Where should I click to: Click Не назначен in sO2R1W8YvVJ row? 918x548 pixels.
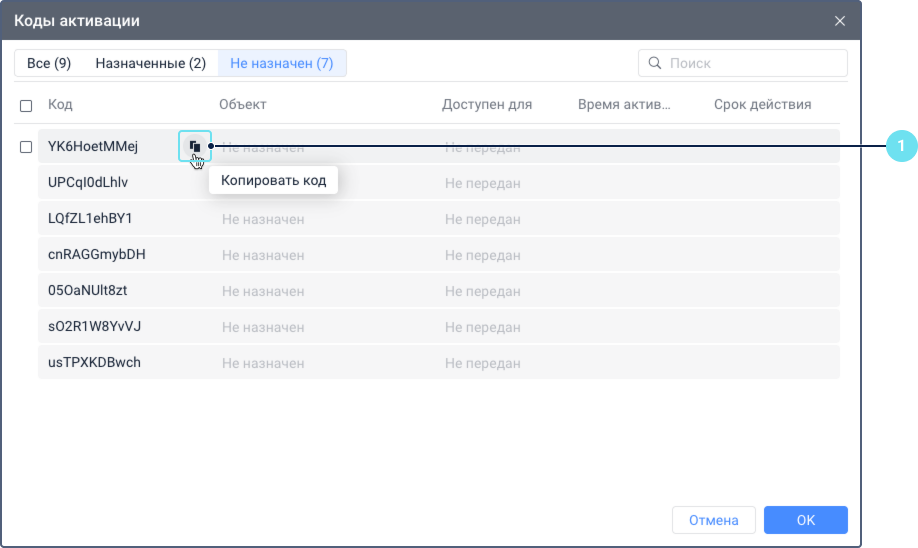[x=263, y=327]
